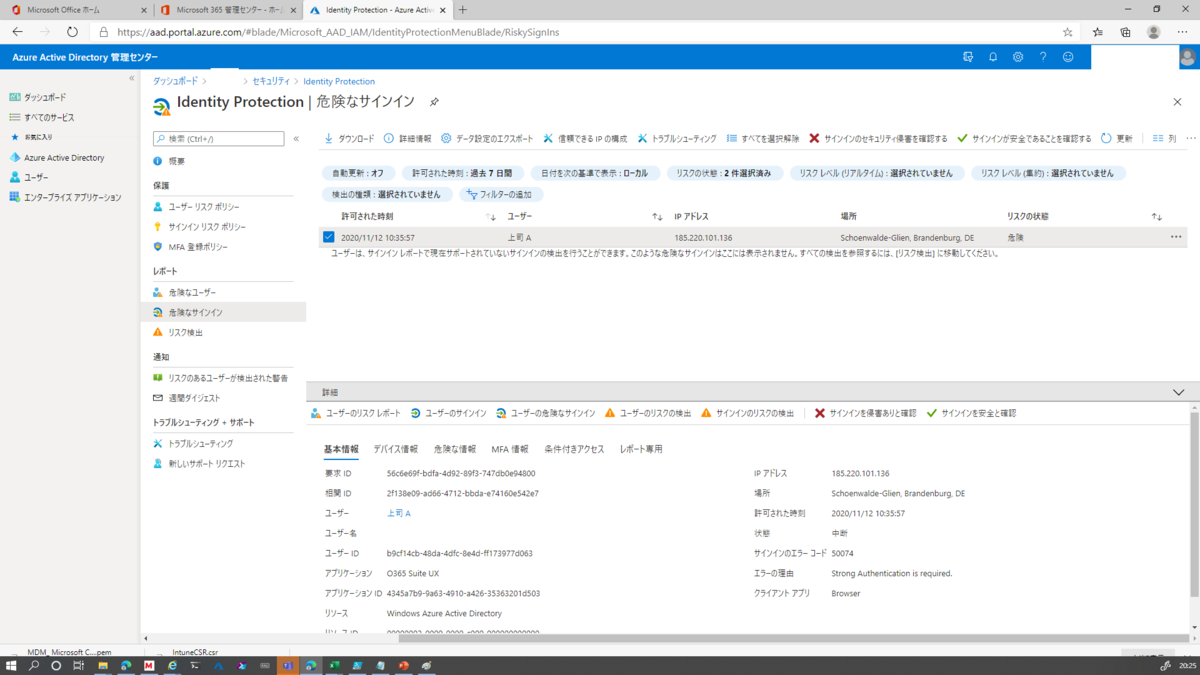Click 自動更新 : オフ filter pill
The height and width of the screenshot is (675, 1200).
(358, 173)
